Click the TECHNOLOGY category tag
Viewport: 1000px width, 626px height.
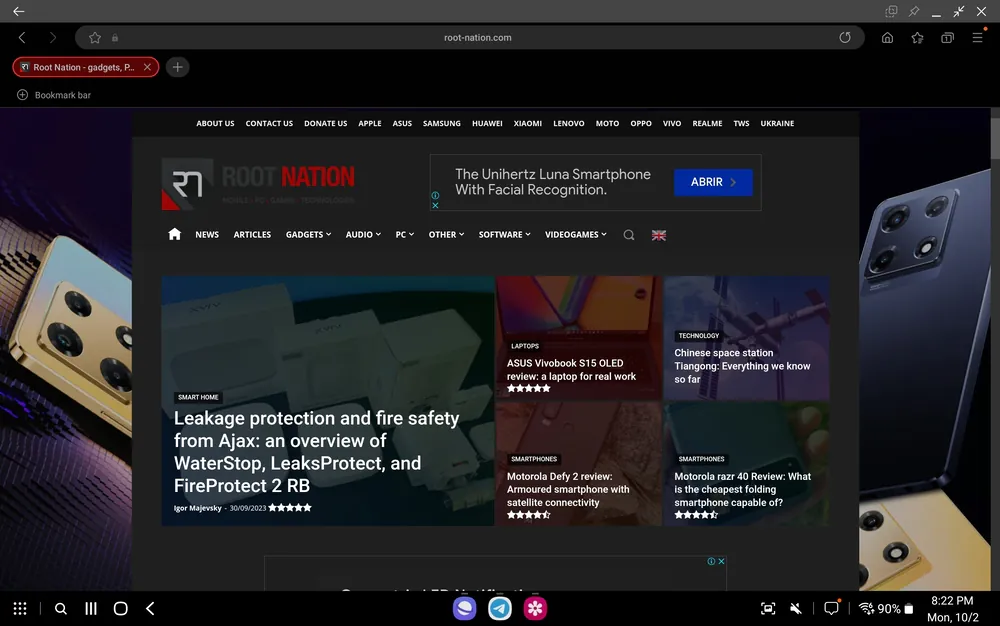tap(699, 336)
